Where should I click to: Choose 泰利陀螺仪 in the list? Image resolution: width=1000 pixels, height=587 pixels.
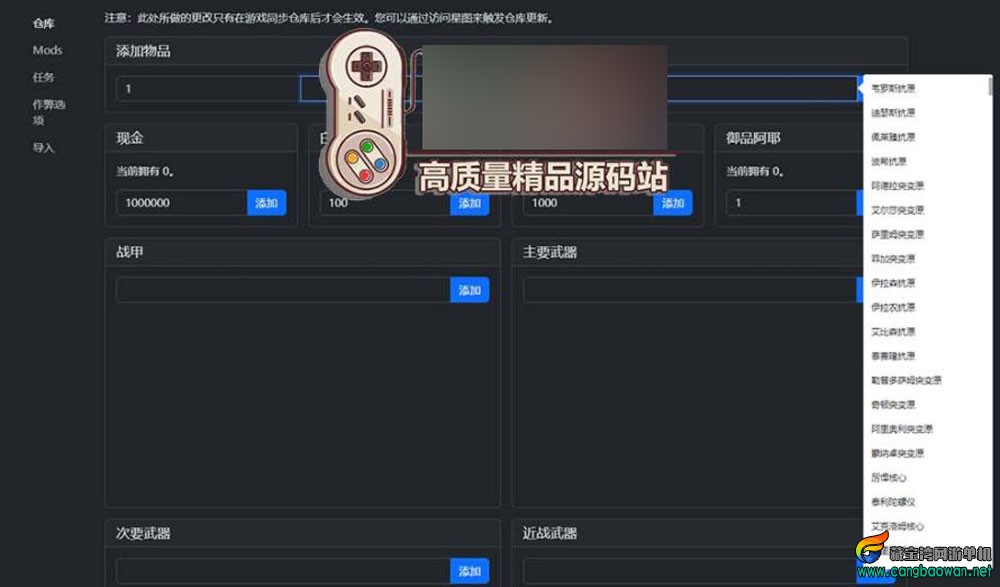point(895,502)
